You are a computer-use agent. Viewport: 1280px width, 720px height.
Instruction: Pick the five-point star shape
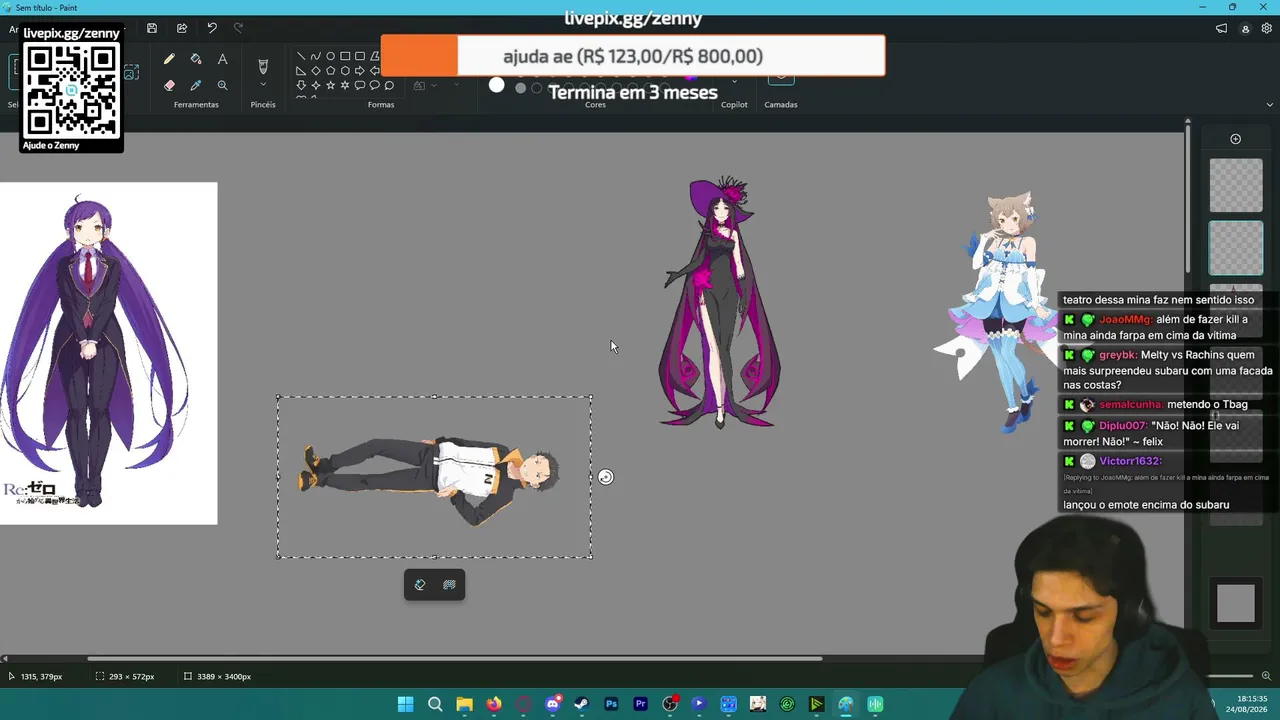point(330,85)
